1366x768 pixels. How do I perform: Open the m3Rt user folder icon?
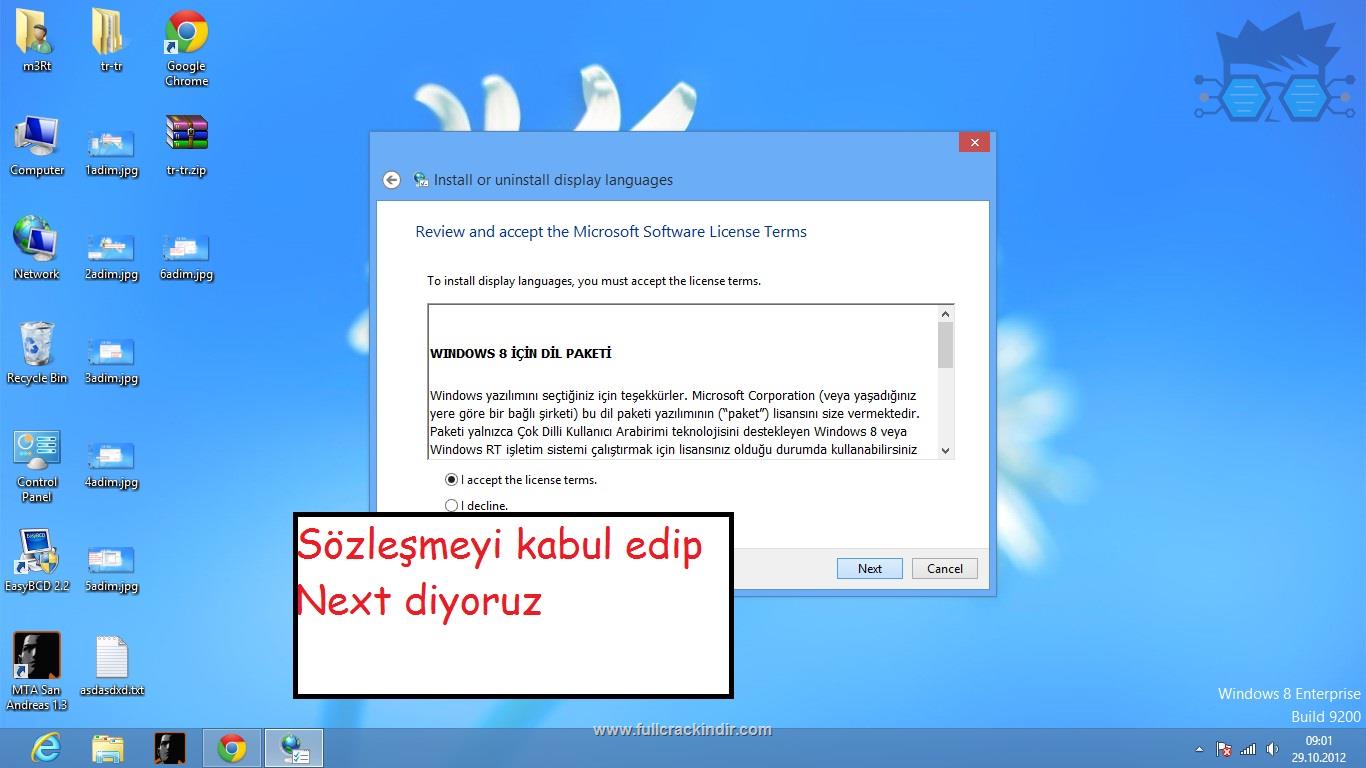(x=37, y=40)
